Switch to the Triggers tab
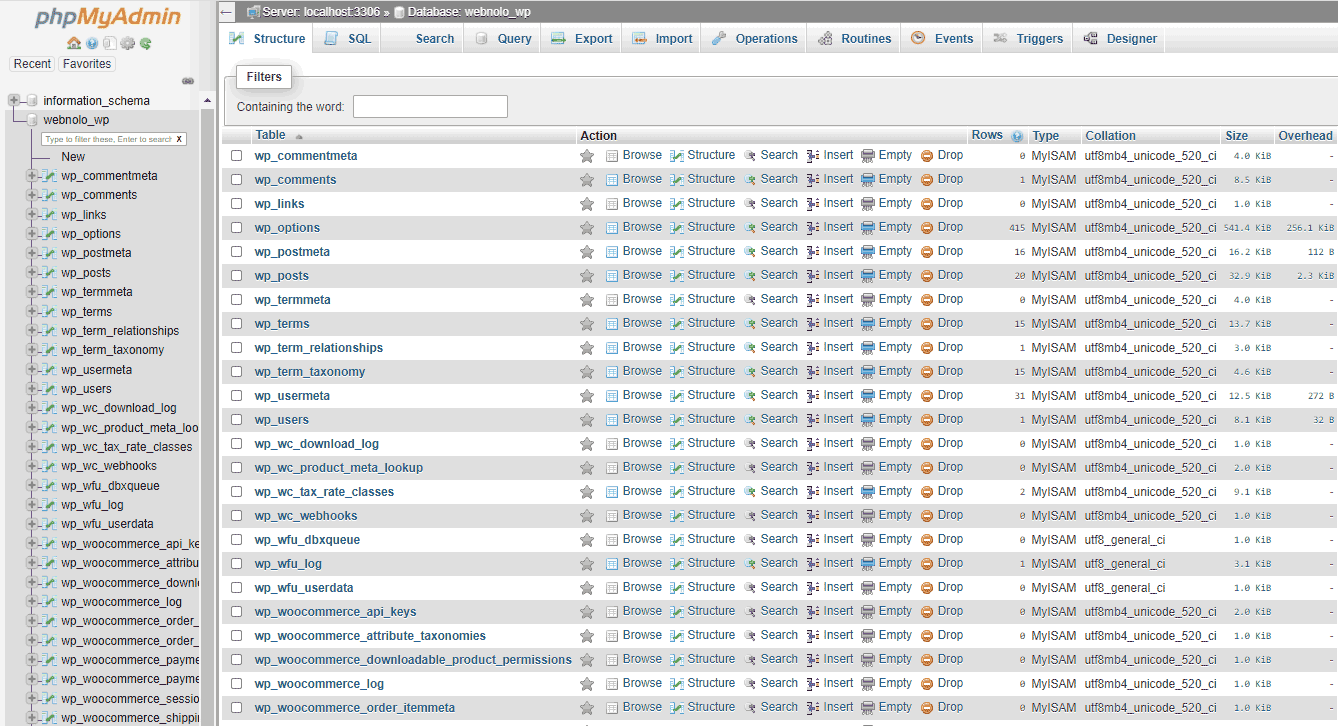 click(x=1027, y=39)
